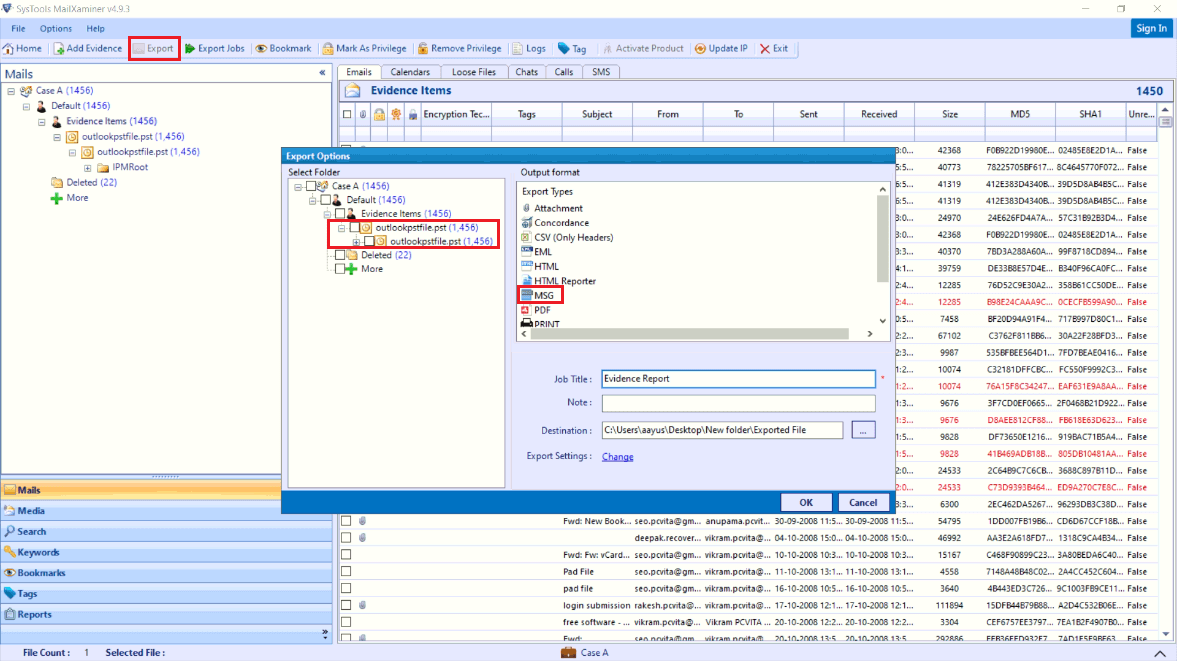This screenshot has width=1177, height=661.
Task: Open Logs from the toolbar
Action: [x=528, y=48]
